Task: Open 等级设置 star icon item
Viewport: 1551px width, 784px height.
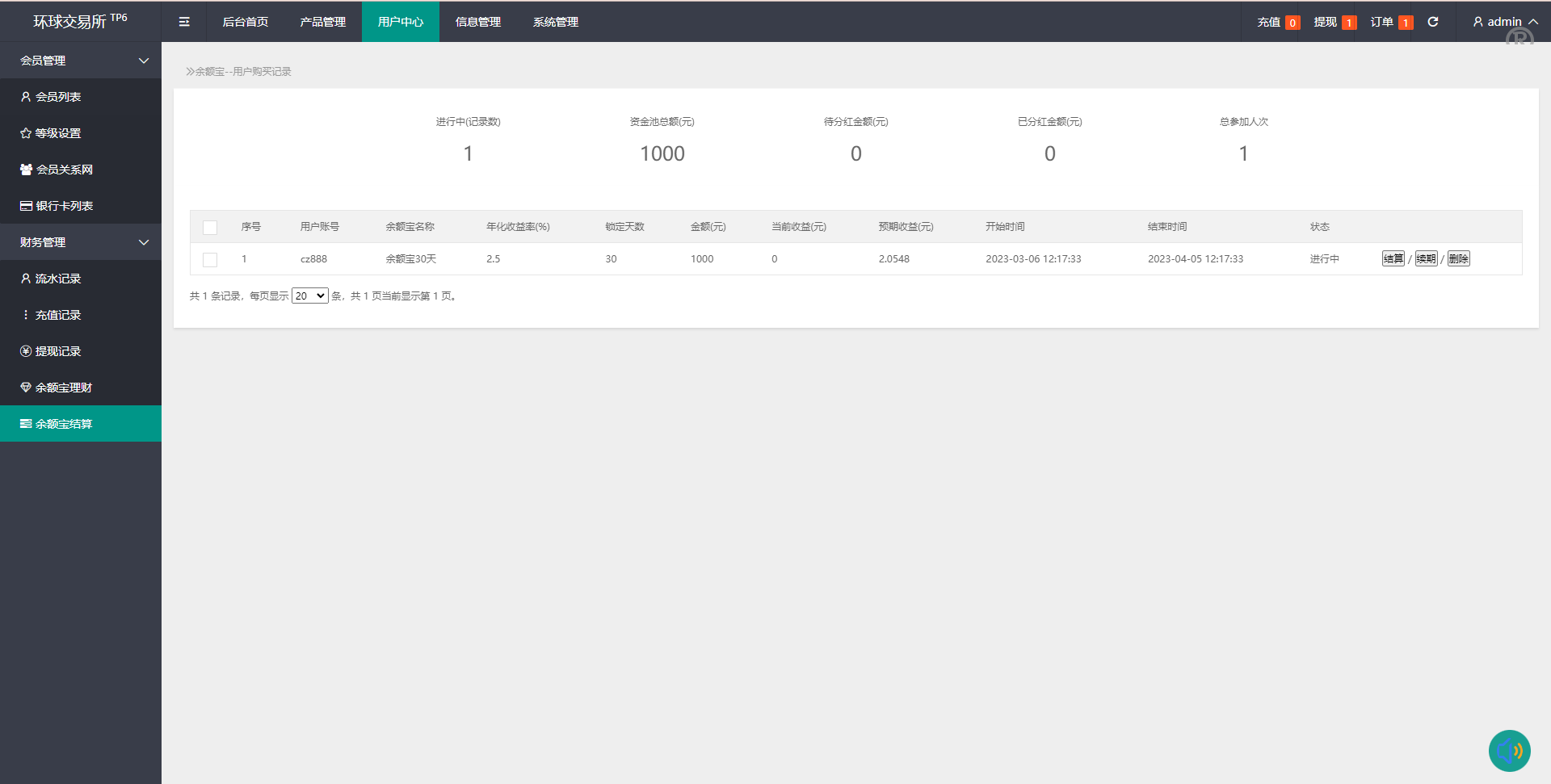Action: (x=26, y=133)
